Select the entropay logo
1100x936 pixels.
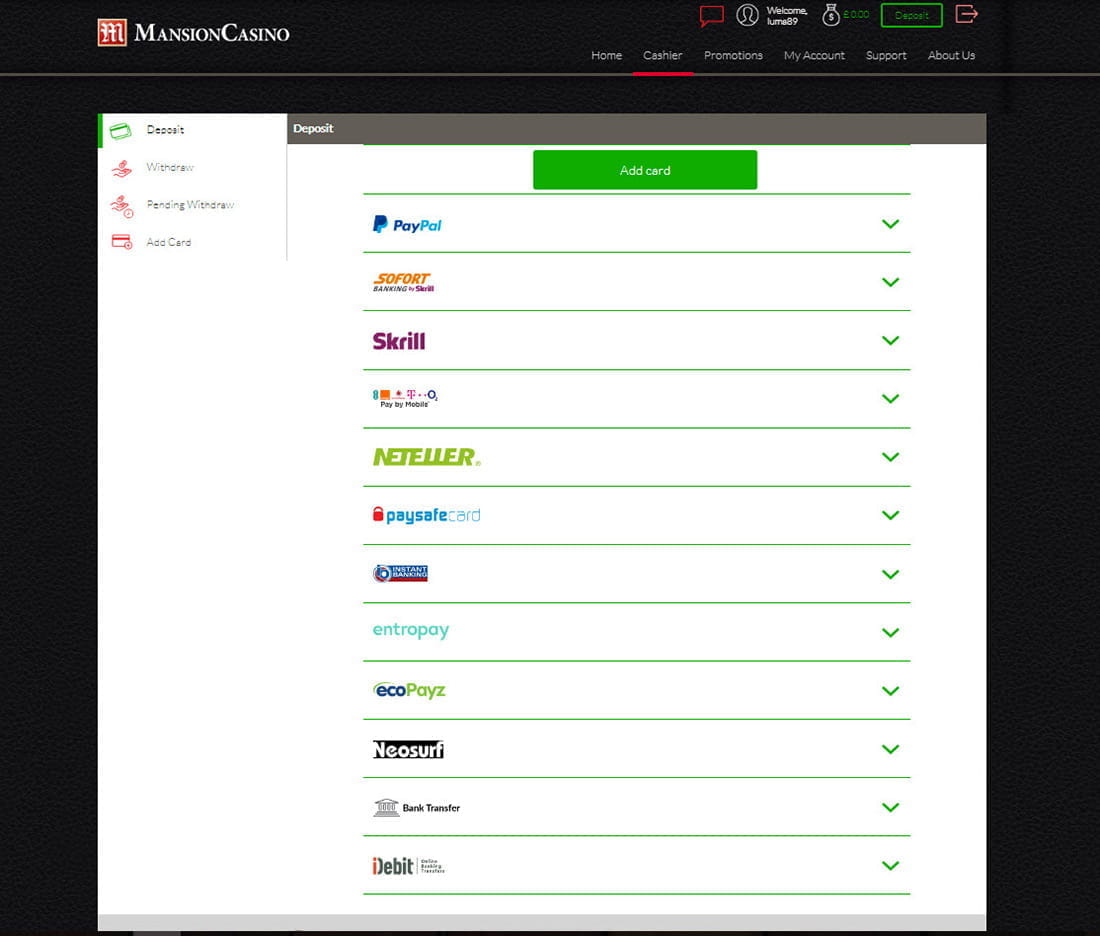click(410, 630)
